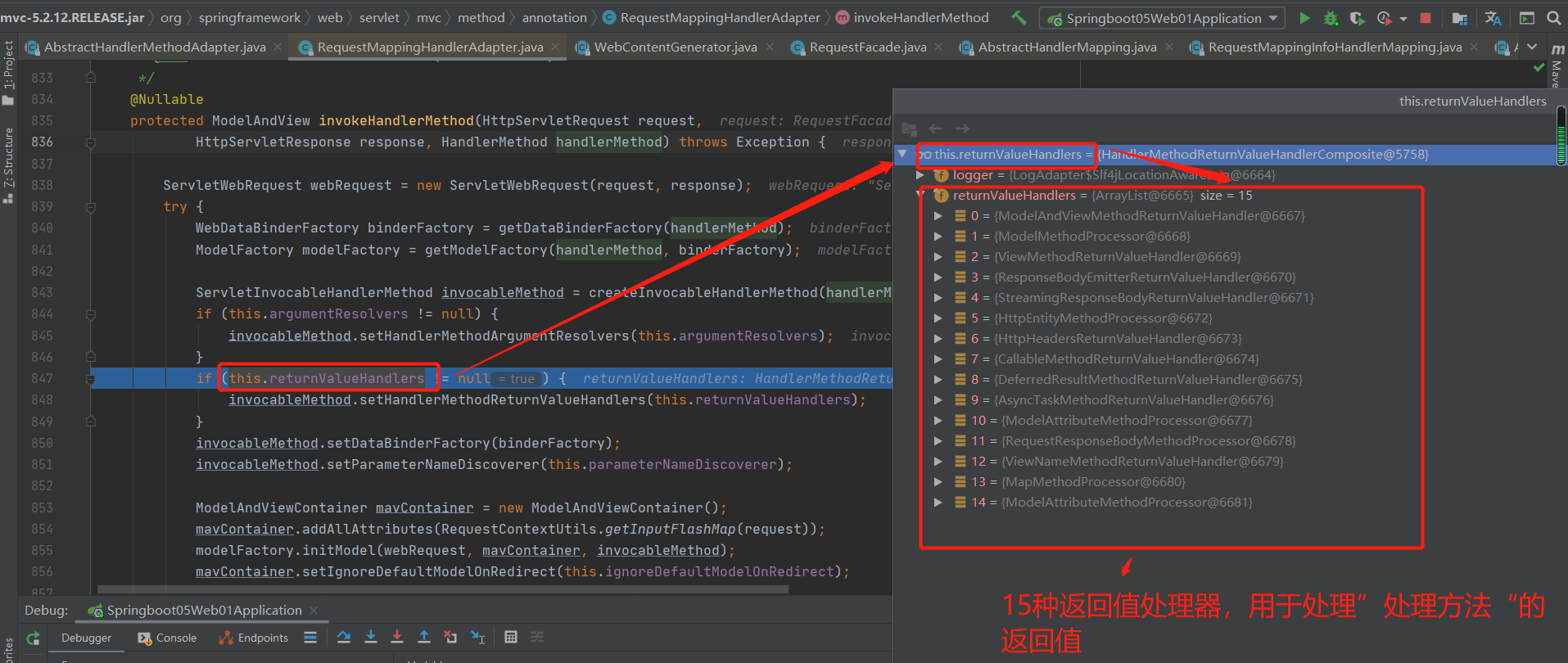Click the annotation breadcrumb segment

pos(554,17)
